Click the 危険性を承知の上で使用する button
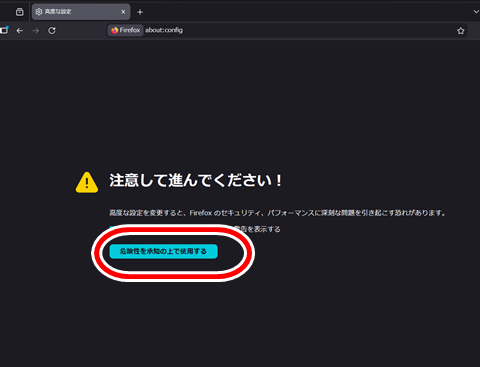The image size is (480, 367). (x=163, y=251)
